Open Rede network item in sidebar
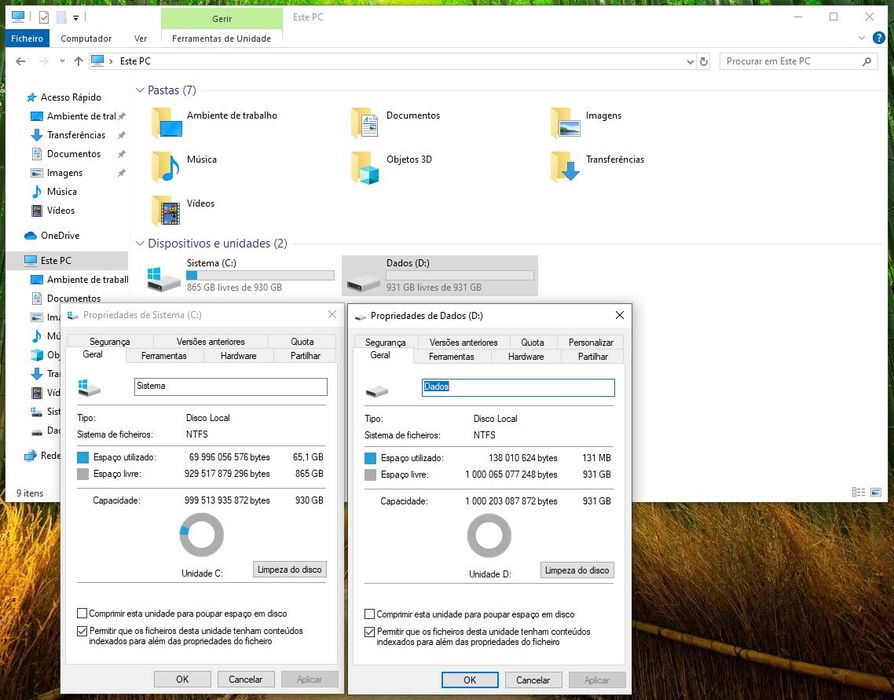 (x=43, y=455)
